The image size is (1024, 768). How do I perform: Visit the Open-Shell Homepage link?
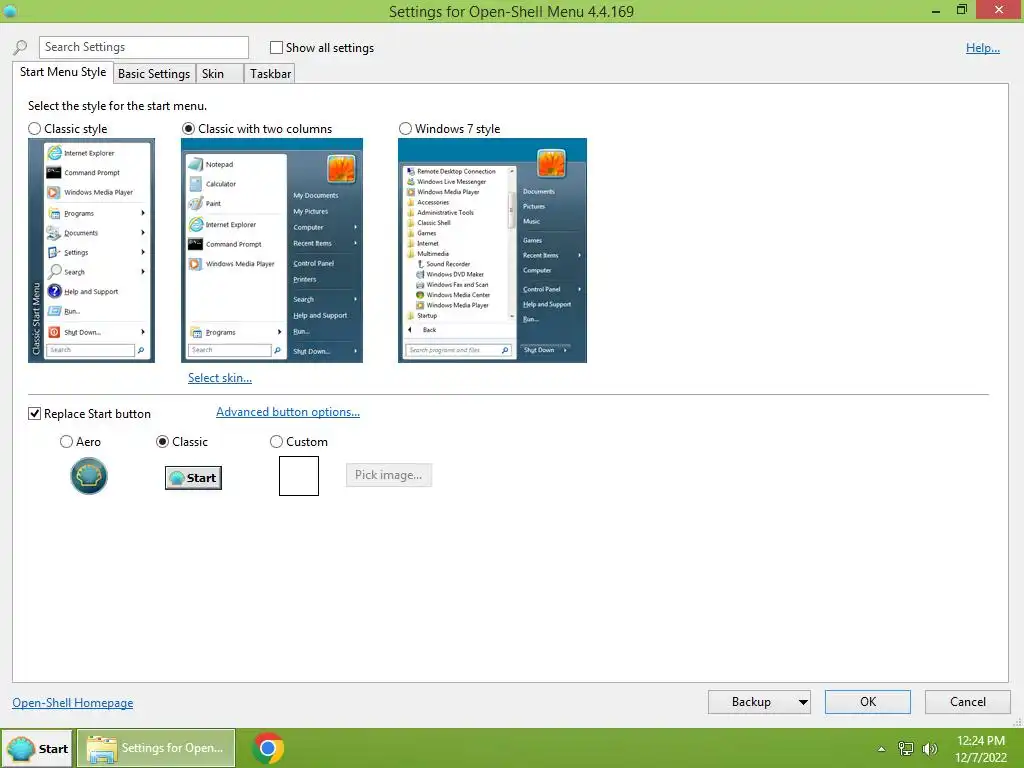[72, 703]
